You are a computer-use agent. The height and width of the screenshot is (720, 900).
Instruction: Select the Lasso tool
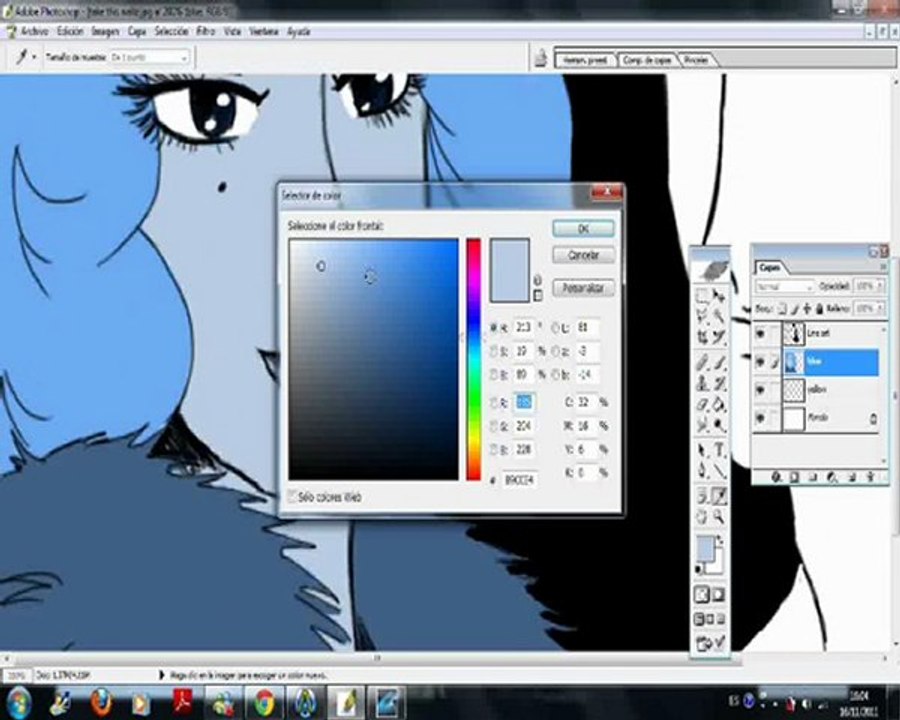[702, 316]
